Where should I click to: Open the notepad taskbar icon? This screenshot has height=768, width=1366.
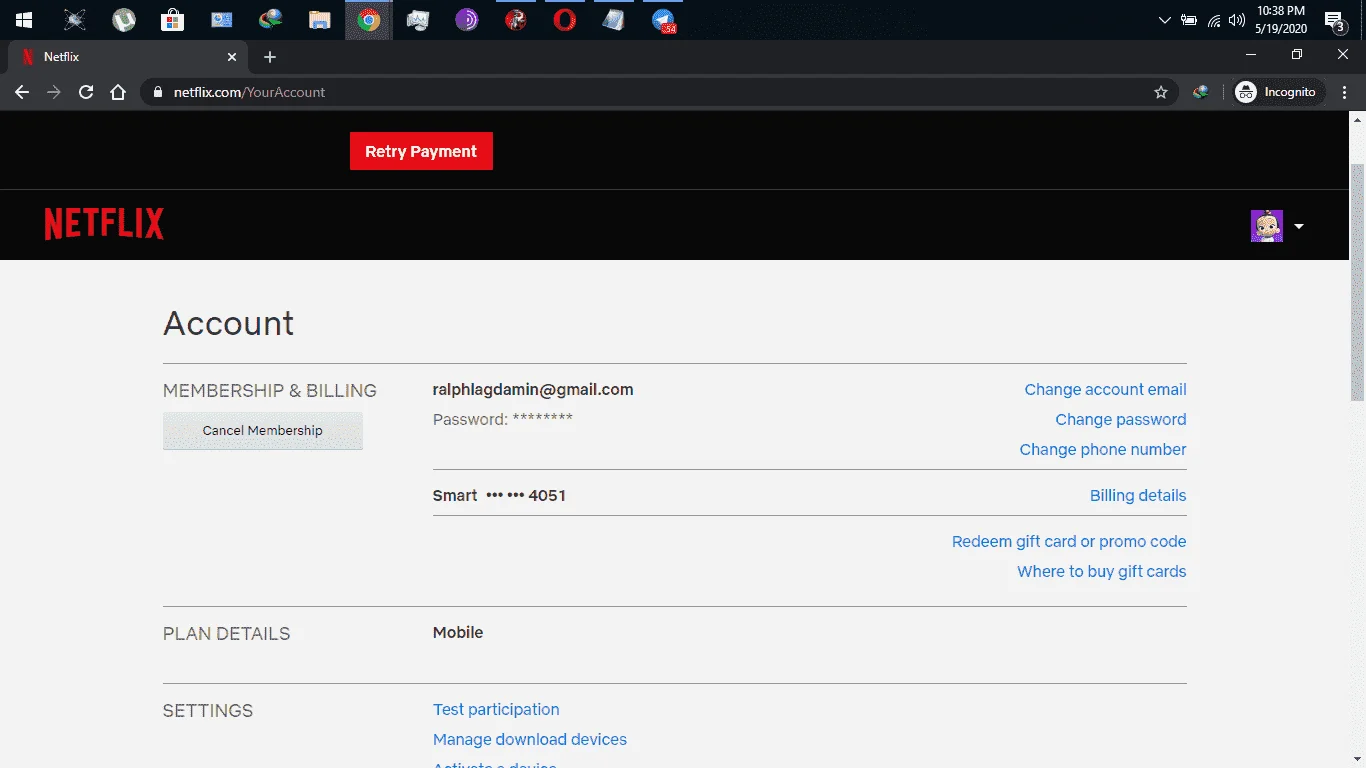point(614,20)
